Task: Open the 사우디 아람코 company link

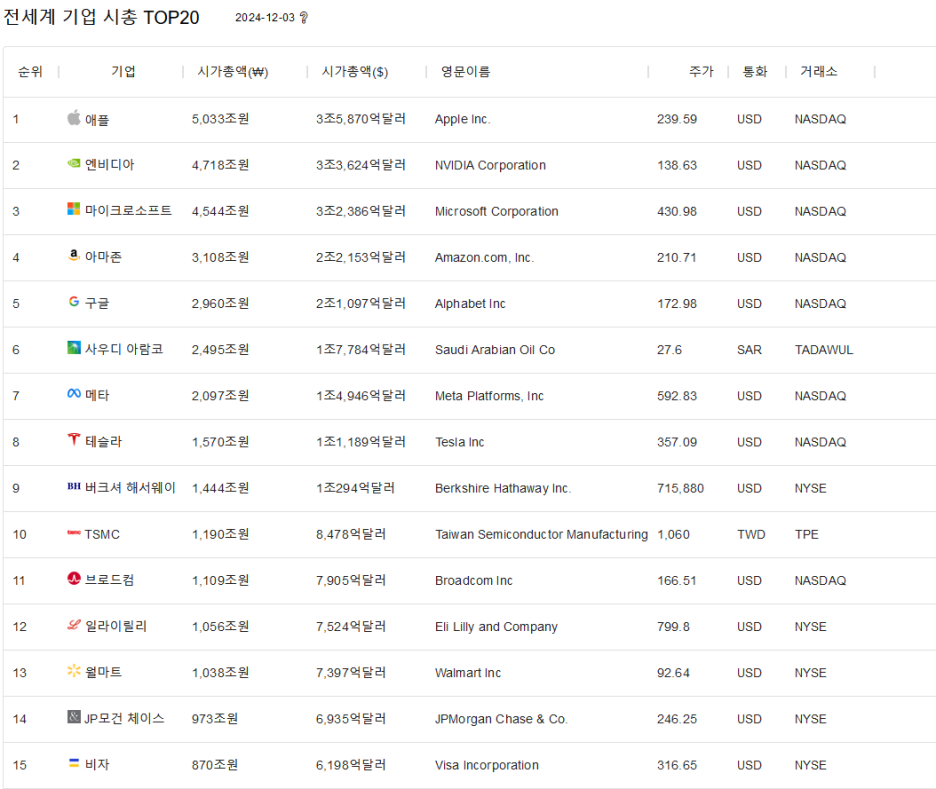Action: pyautogui.click(x=124, y=349)
